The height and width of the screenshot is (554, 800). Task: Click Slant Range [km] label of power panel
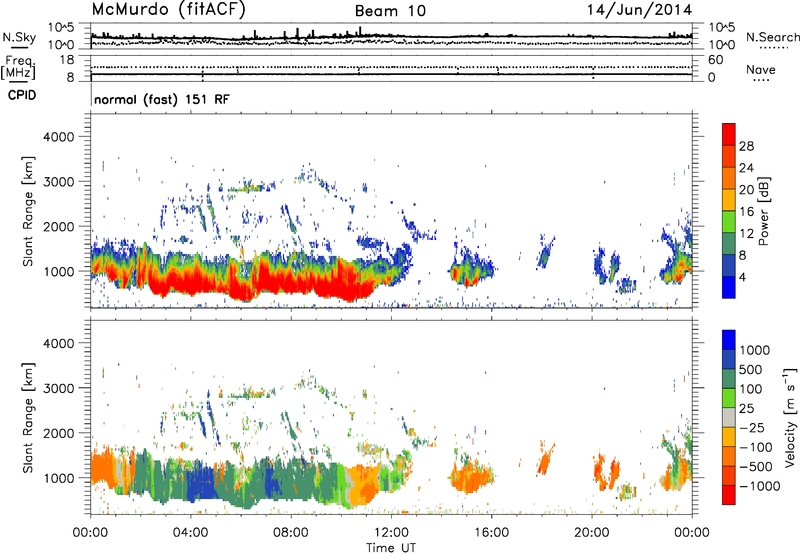[28, 211]
